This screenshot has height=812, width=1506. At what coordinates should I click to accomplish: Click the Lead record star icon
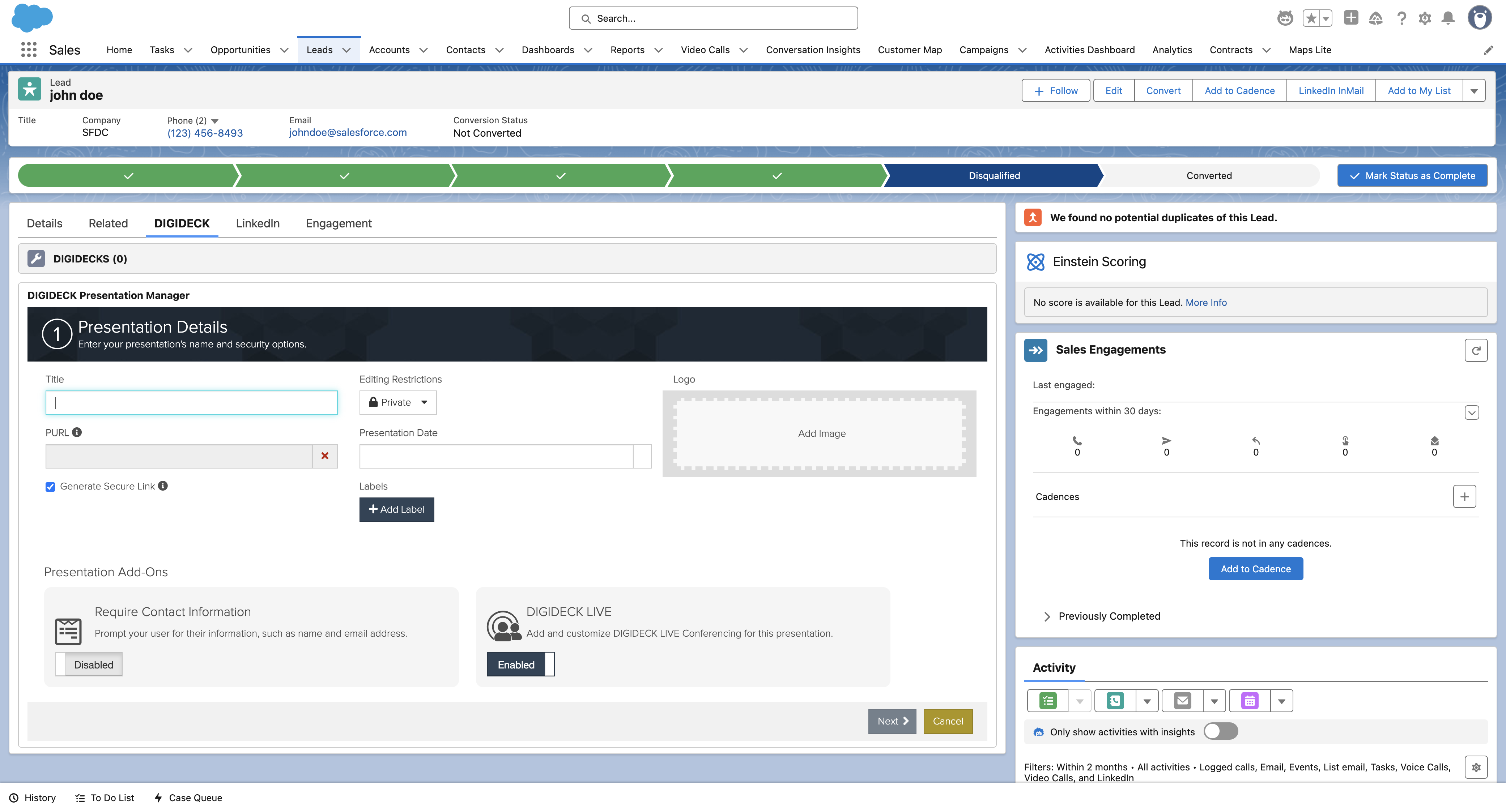click(x=29, y=89)
